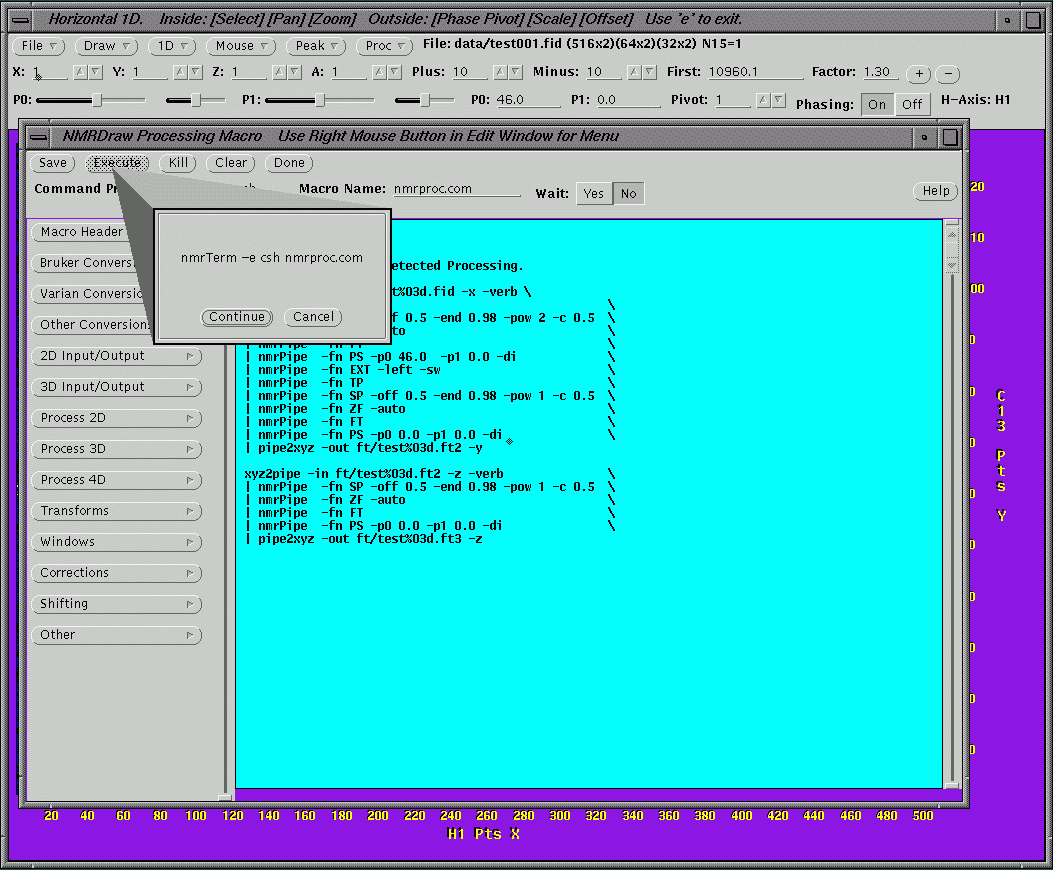1053x870 pixels.
Task: Expand the 3D Input/Output macro menu
Action: click(x=116, y=387)
